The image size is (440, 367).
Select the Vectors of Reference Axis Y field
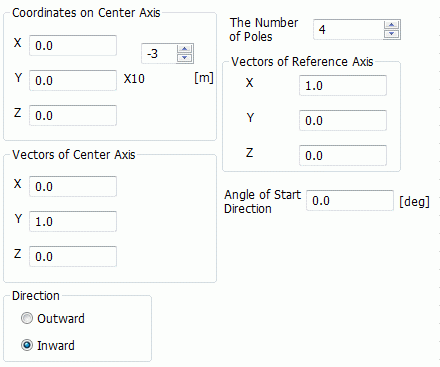[x=343, y=120]
